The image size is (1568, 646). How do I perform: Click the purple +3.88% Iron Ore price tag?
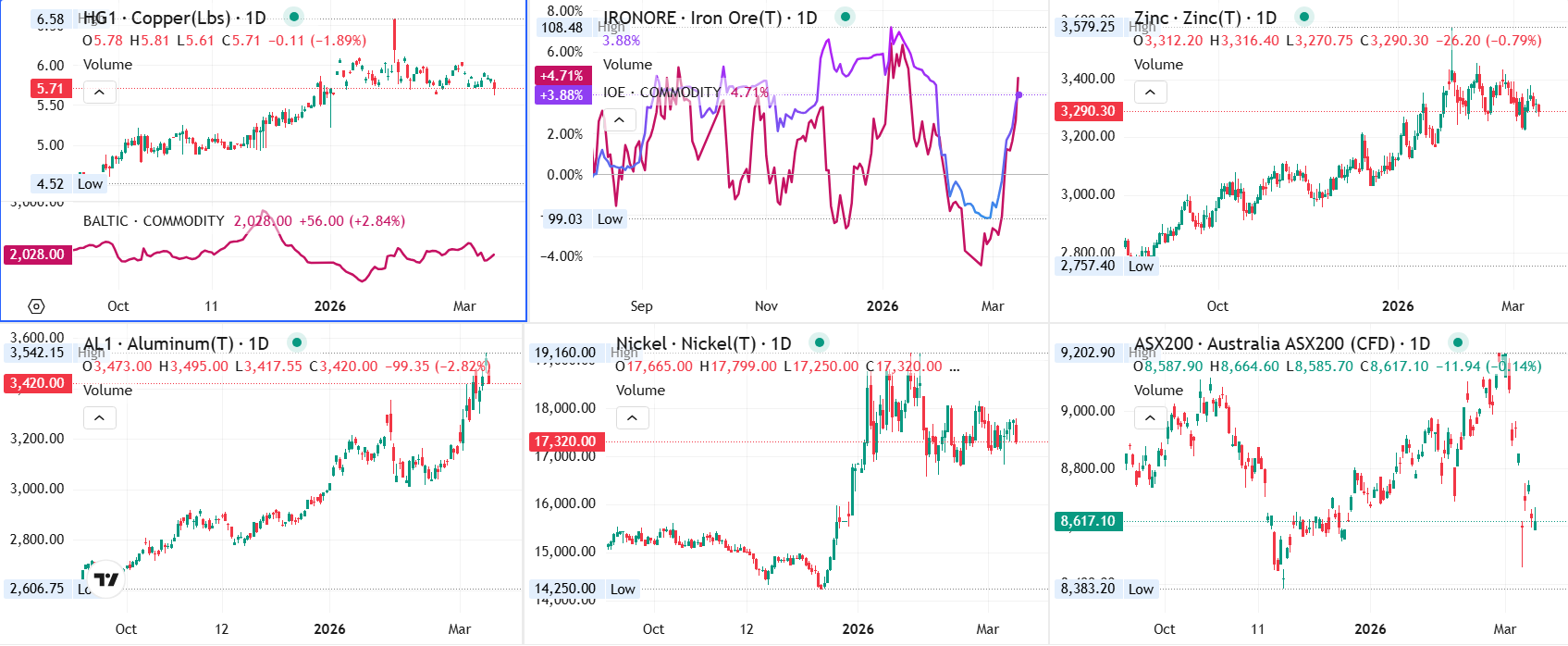click(x=562, y=95)
